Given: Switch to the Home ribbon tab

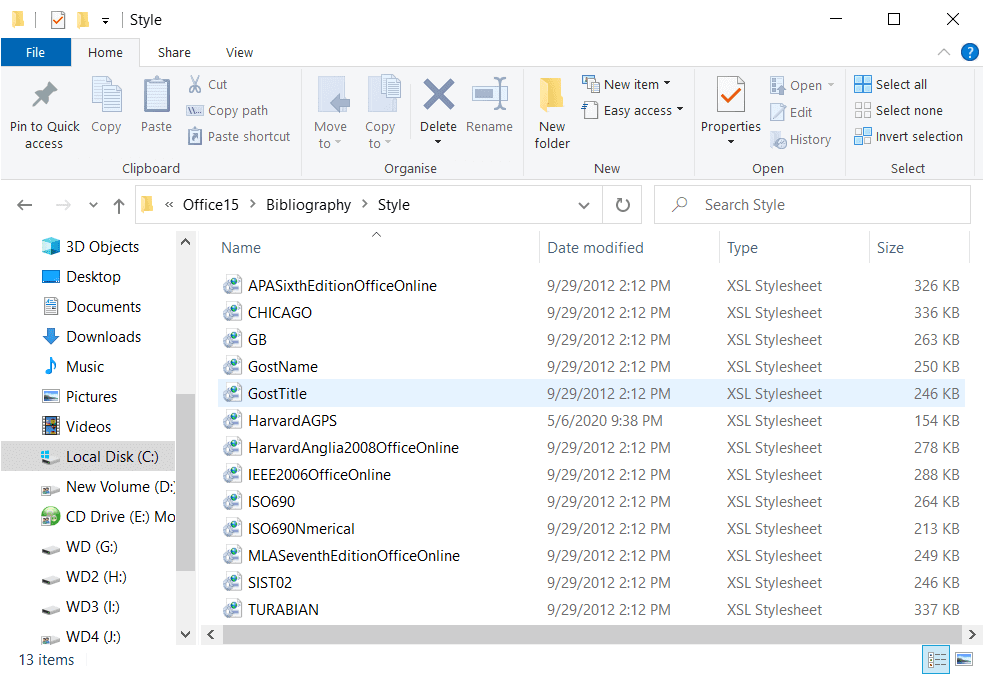Looking at the screenshot, I should coord(105,53).
